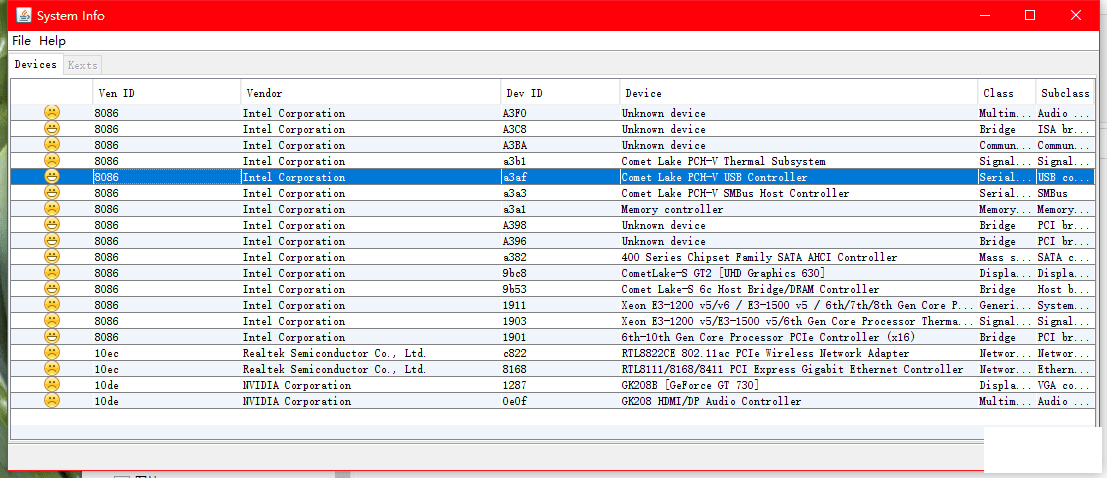Viewport: 1107px width, 478px height.
Task: Click the sad face icon for device A3BA
Action: tap(52, 145)
